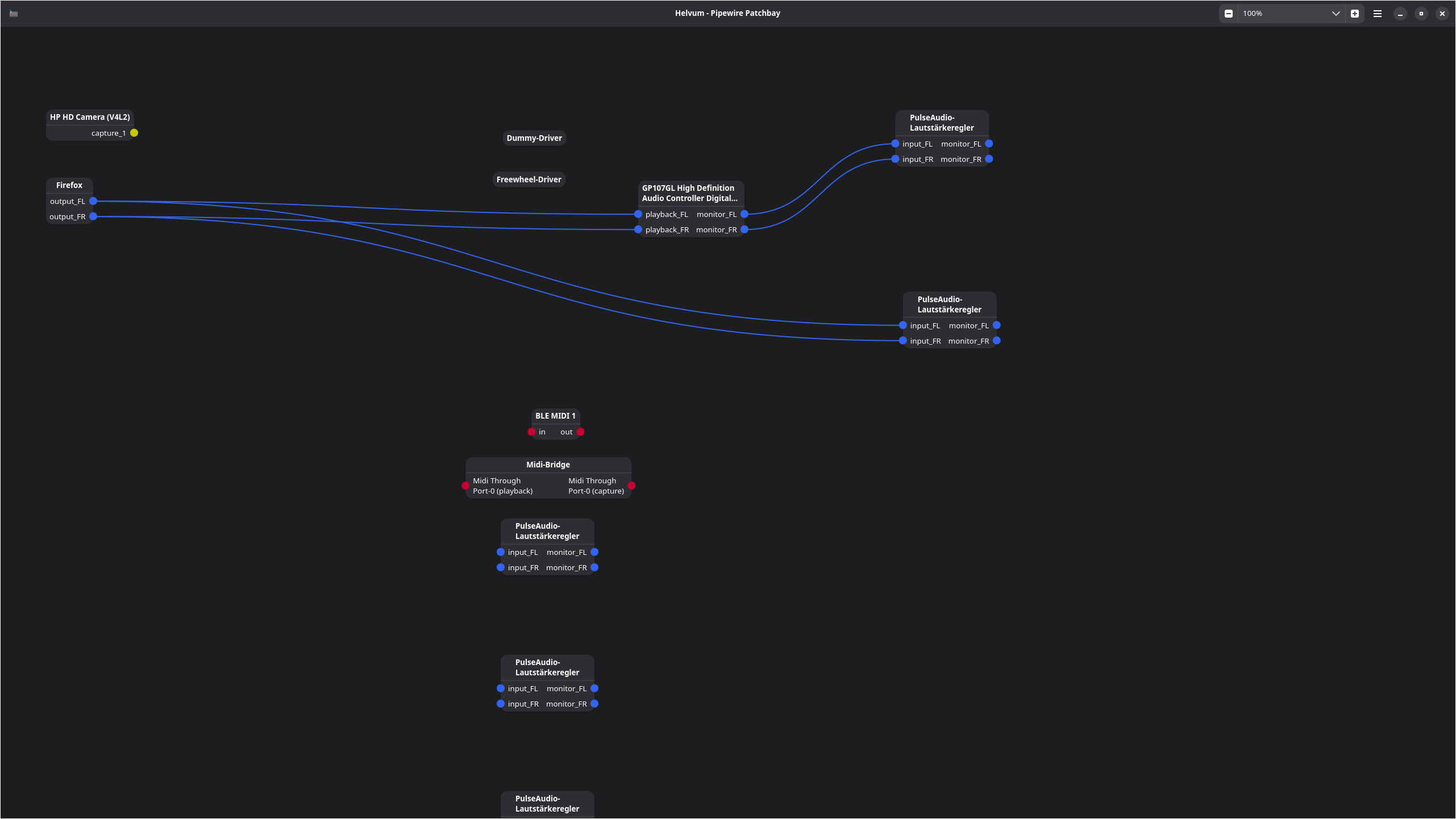The height and width of the screenshot is (819, 1456).
Task: Click BLE MIDI 1 red out port
Action: pos(580,432)
